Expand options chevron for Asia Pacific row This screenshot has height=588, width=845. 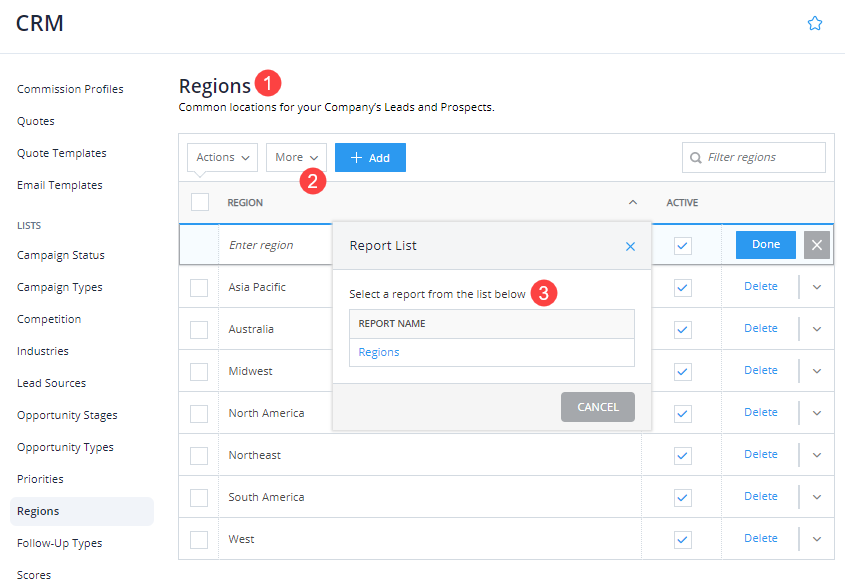pos(817,287)
